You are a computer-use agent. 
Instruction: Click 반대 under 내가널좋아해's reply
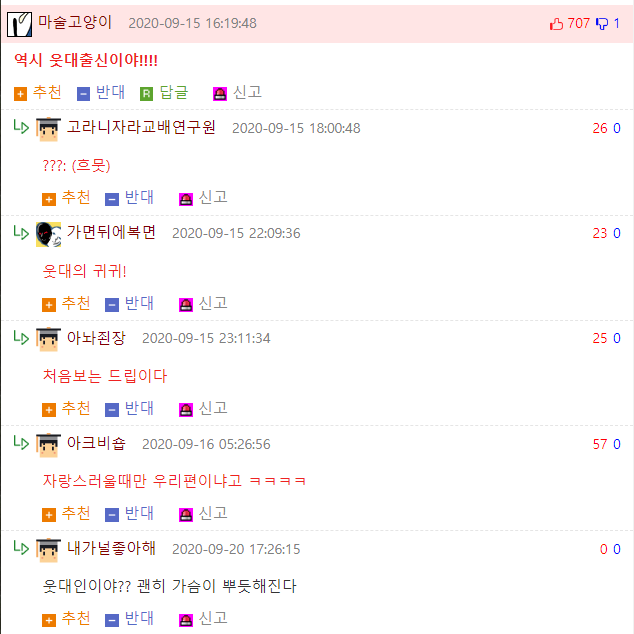coord(139,618)
